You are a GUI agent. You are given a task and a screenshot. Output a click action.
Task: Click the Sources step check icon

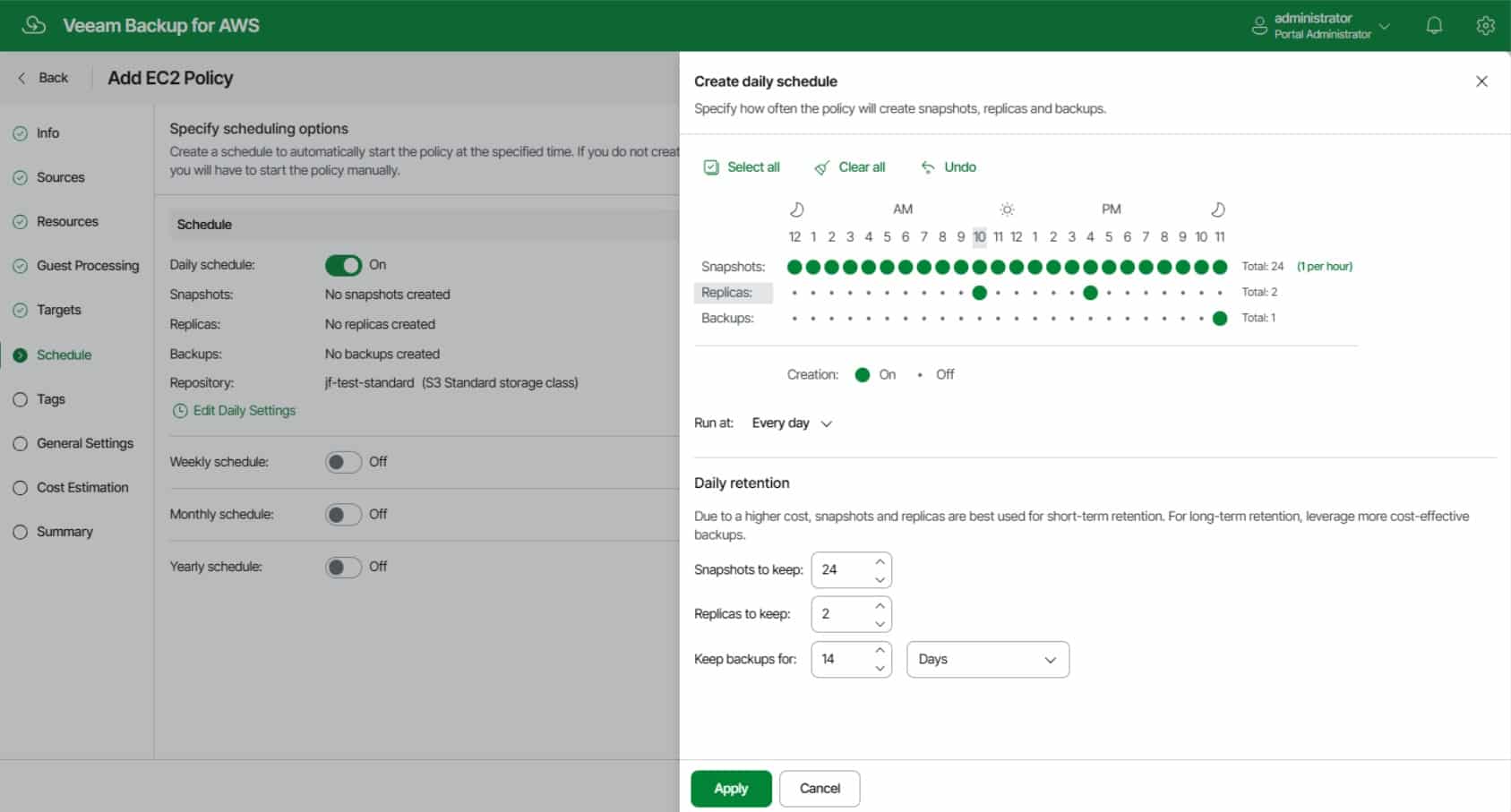pos(21,177)
